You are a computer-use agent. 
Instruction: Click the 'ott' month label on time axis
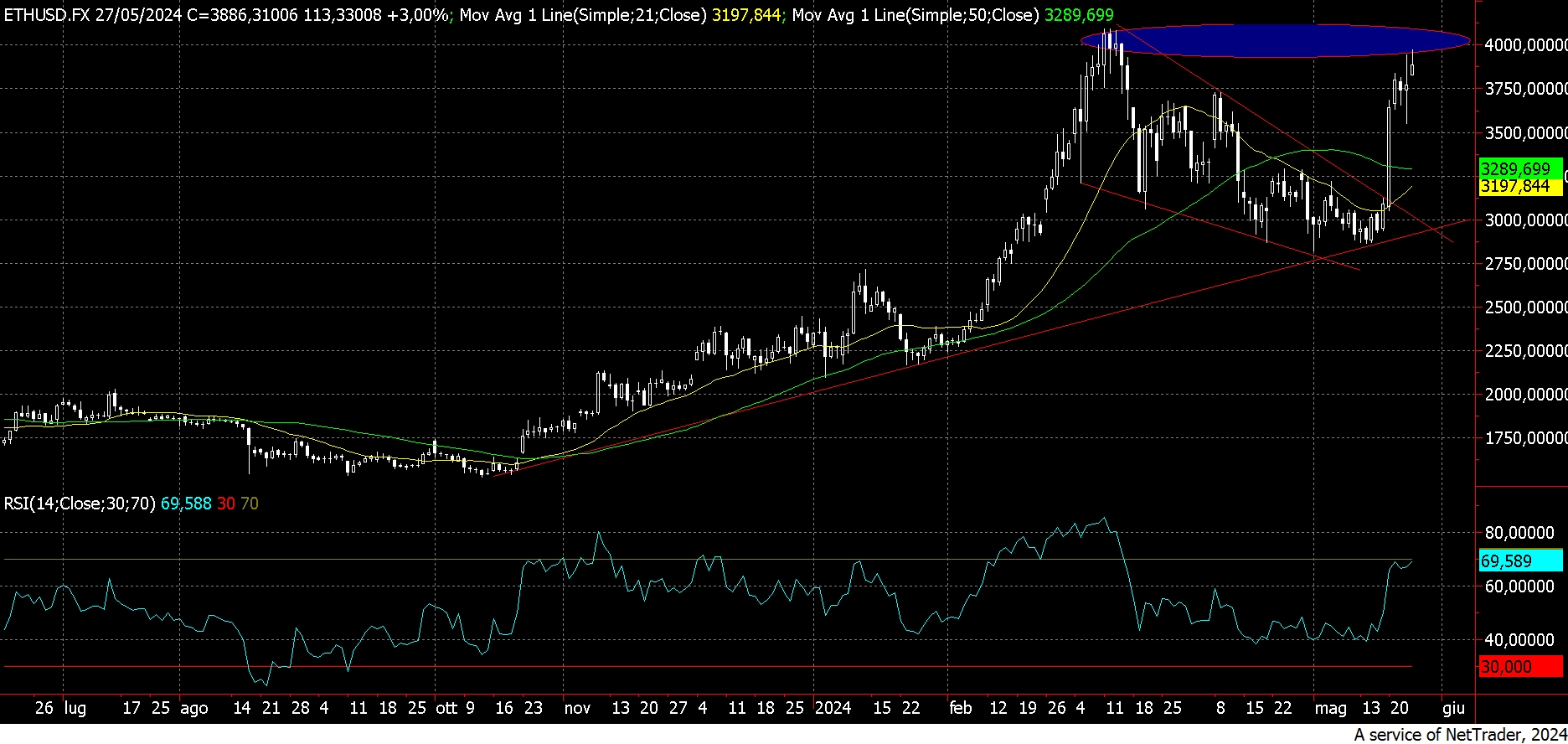coord(446,709)
